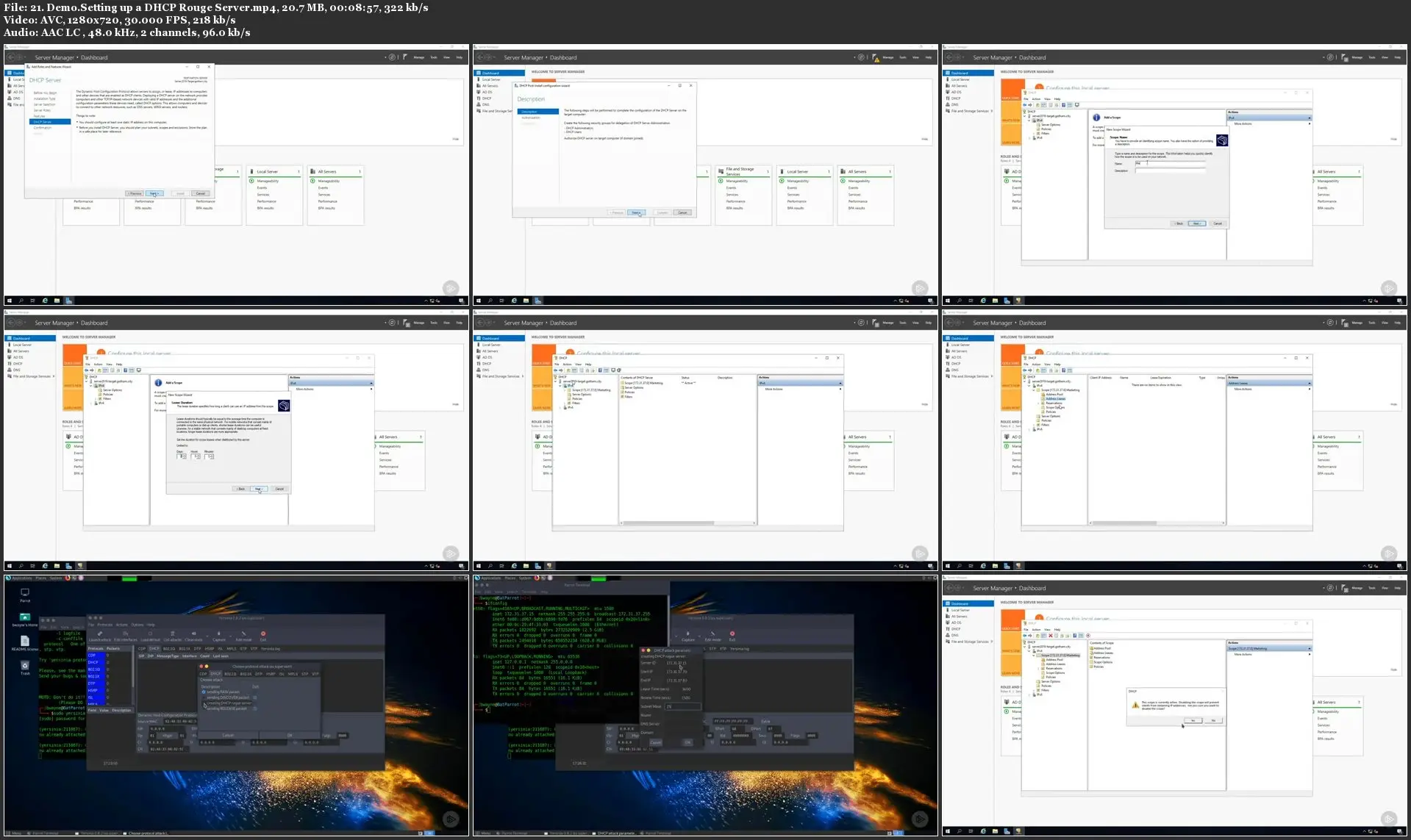
Task: Click Clear stats in Yersinia's Choose protocol attack frame
Action: click(x=193, y=636)
